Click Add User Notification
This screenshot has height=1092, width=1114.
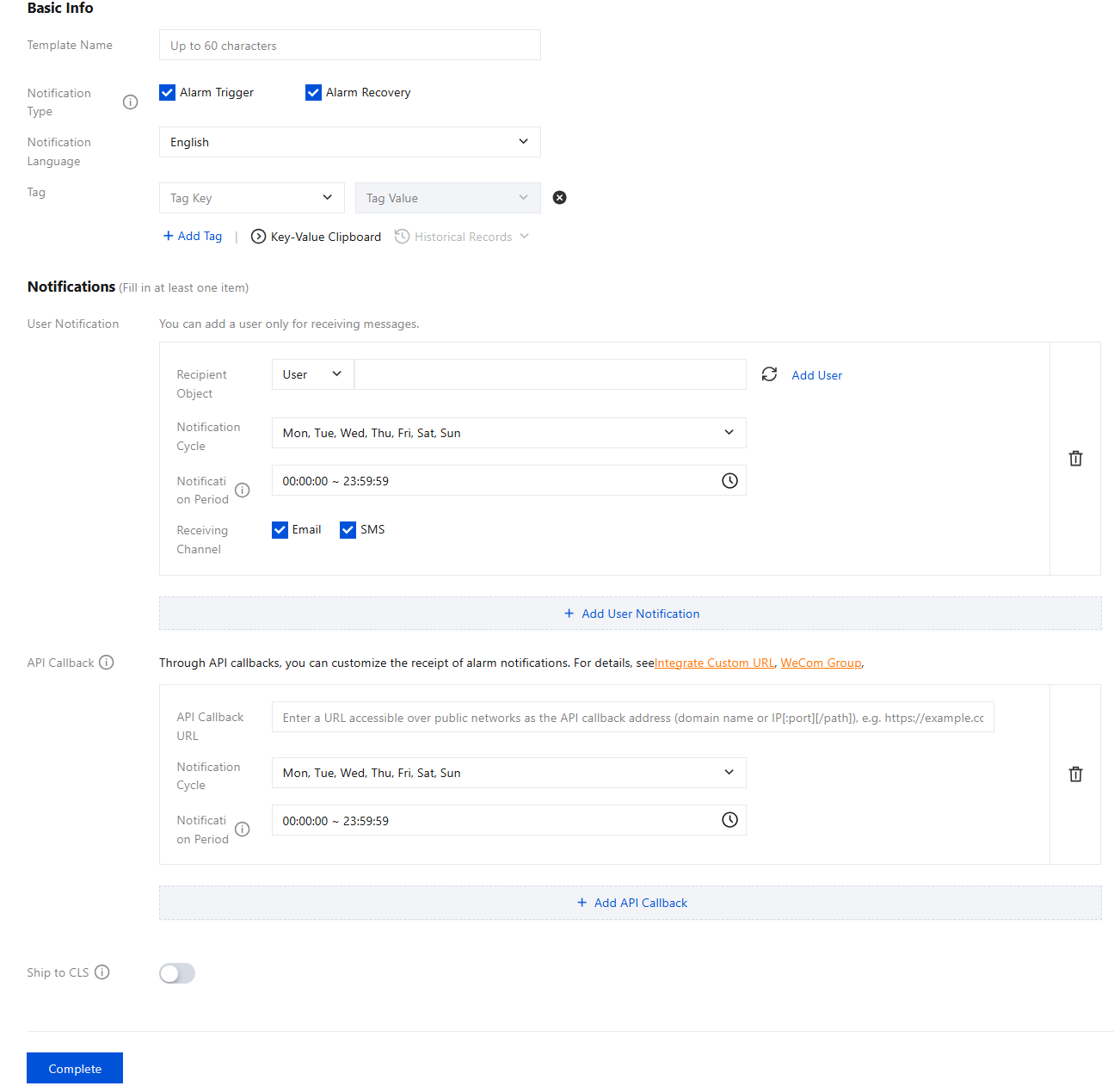coord(631,614)
